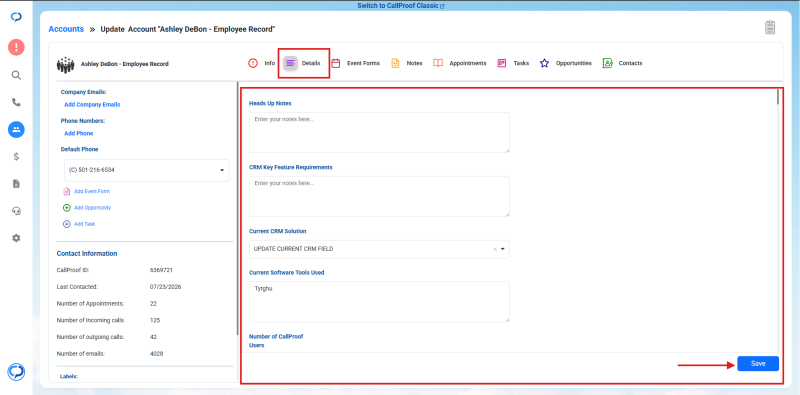Click the Contact Information heading
The width and height of the screenshot is (800, 395).
[x=87, y=254]
